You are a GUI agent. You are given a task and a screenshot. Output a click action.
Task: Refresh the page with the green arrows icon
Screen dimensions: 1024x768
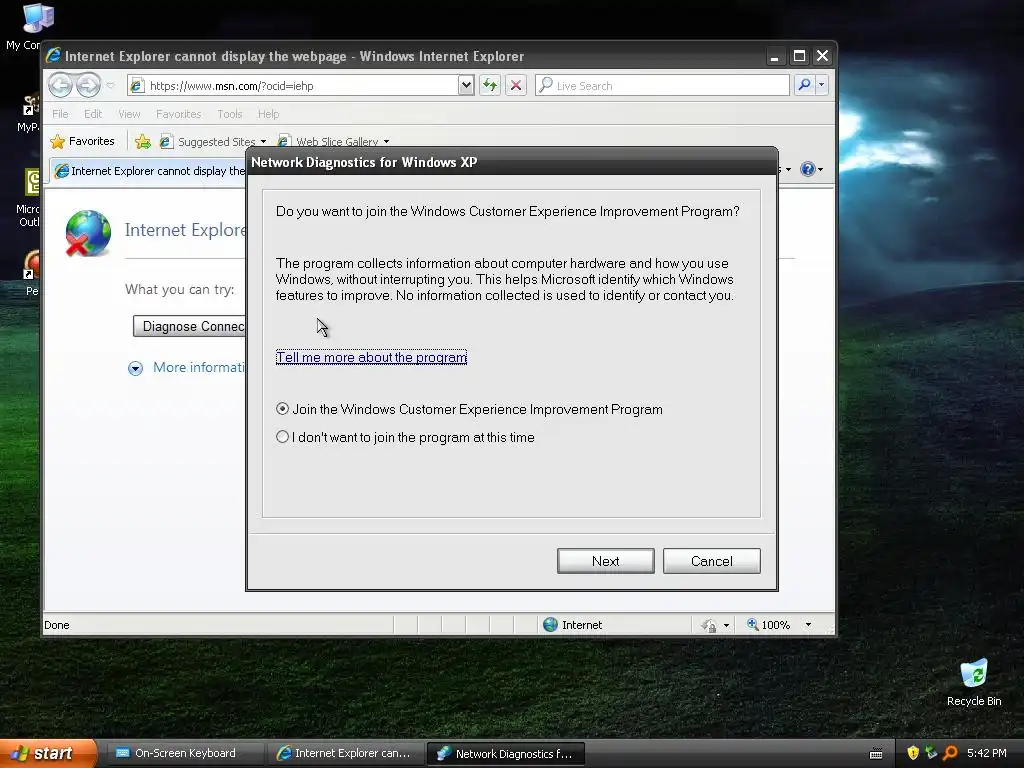[490, 86]
